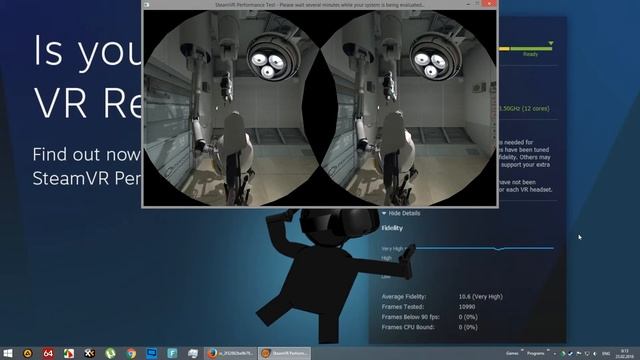The height and width of the screenshot is (360, 640).
Task: Show hidden system tray icons
Action: pos(555,353)
